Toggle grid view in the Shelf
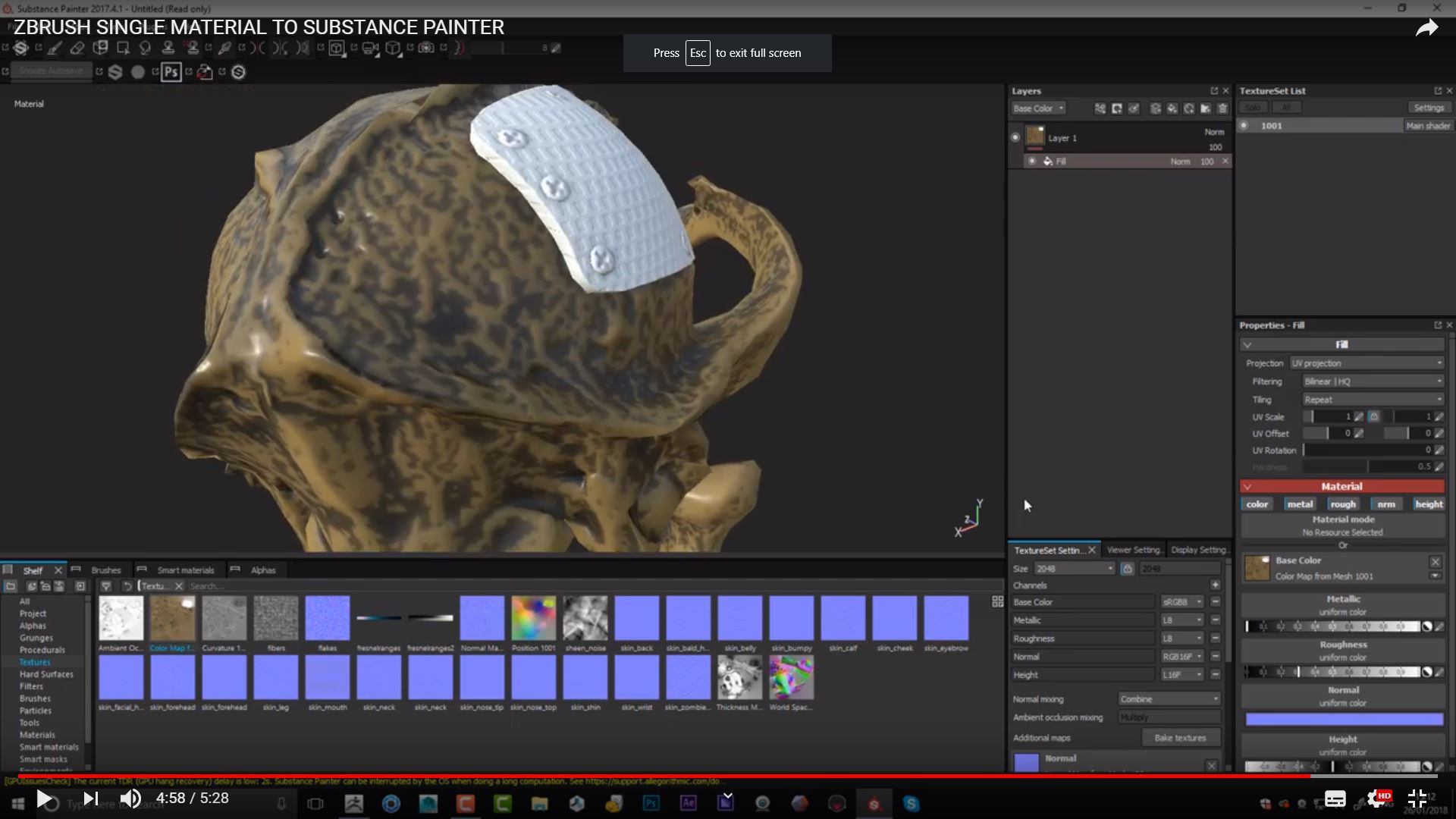Viewport: 1456px width, 819px height. coord(997,601)
